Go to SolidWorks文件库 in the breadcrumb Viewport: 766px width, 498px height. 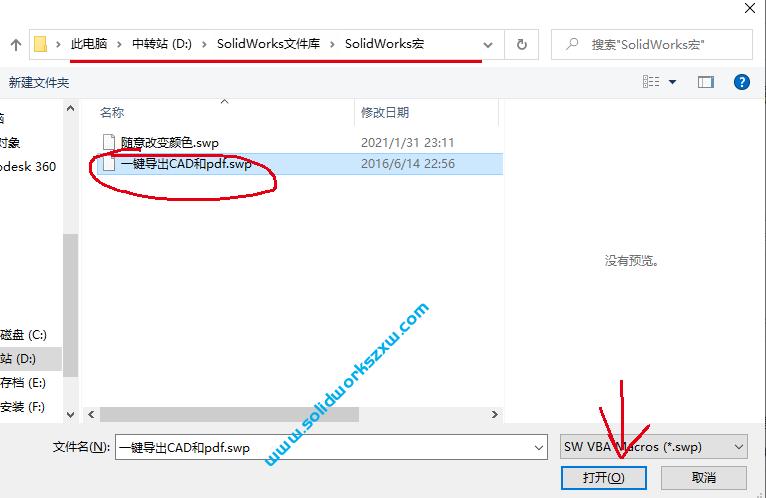coord(269,44)
